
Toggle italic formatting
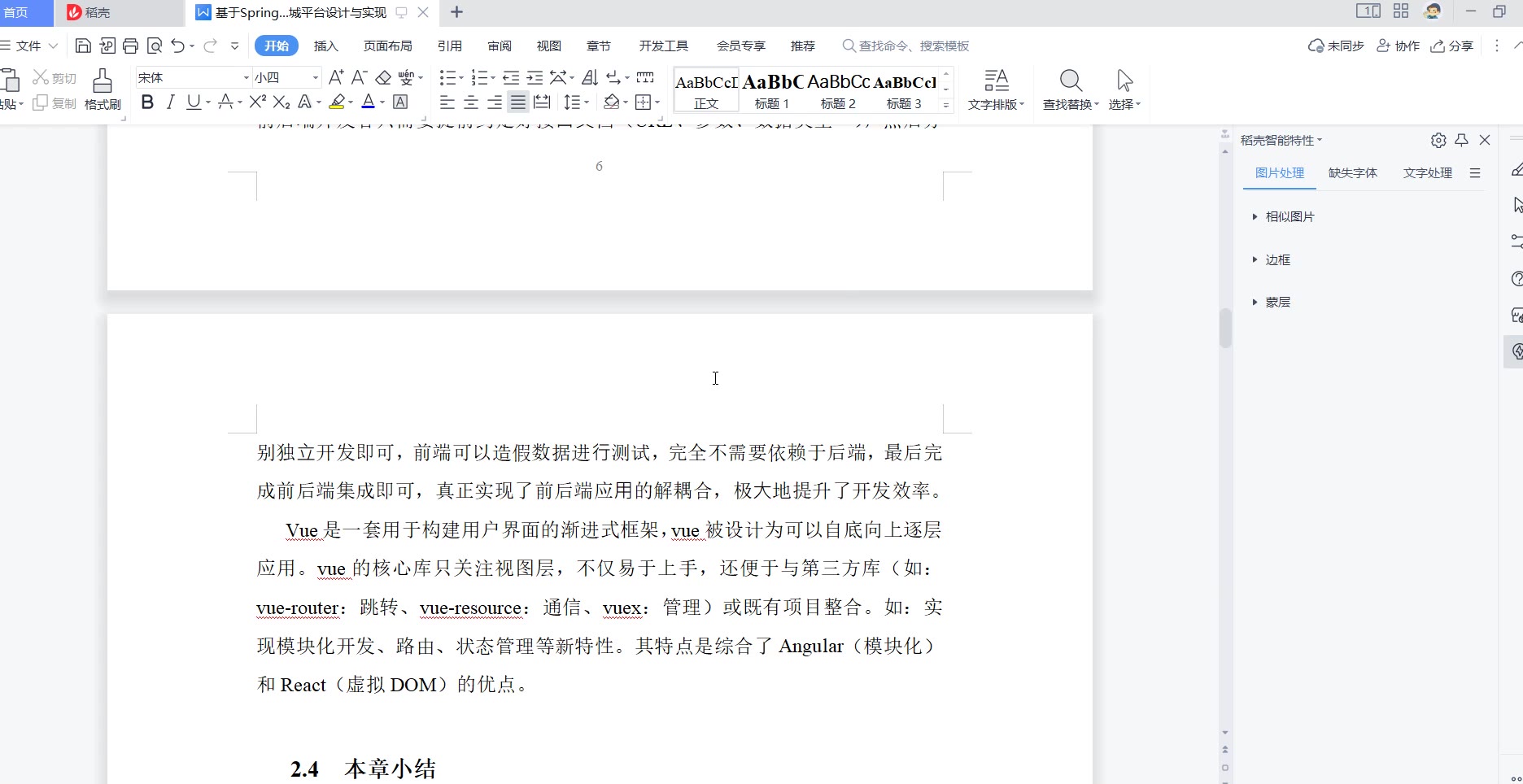click(x=171, y=102)
